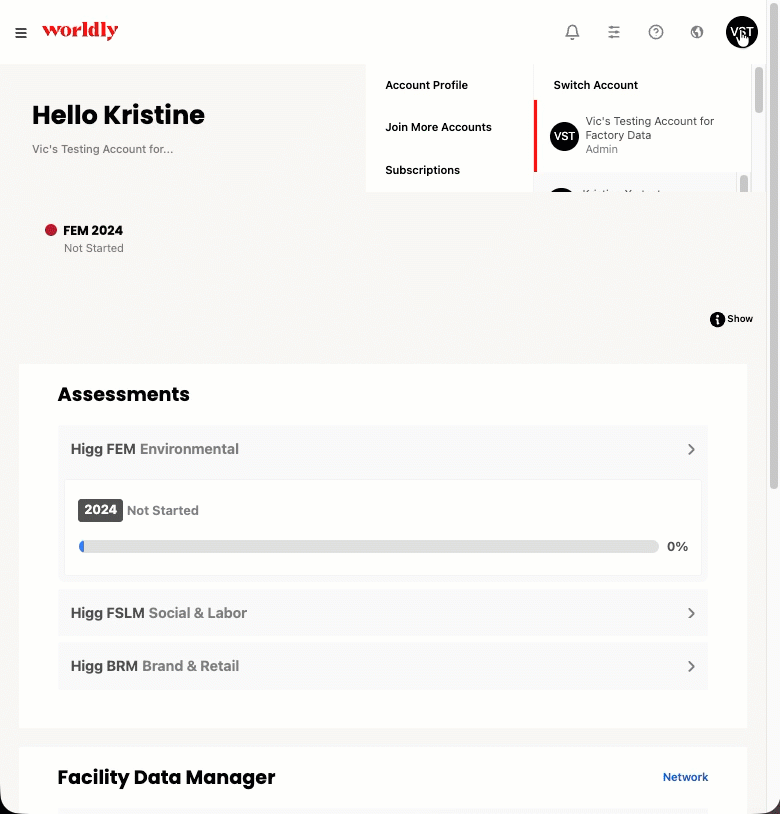Expand Higg FSLM Social & Labor chevron
This screenshot has height=814, width=780.
point(691,614)
